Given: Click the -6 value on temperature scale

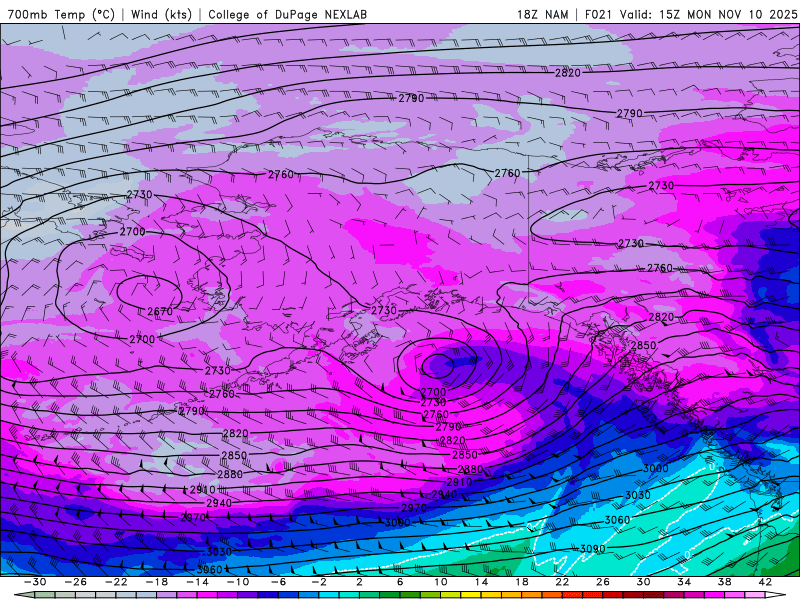Looking at the screenshot, I should point(279,582).
